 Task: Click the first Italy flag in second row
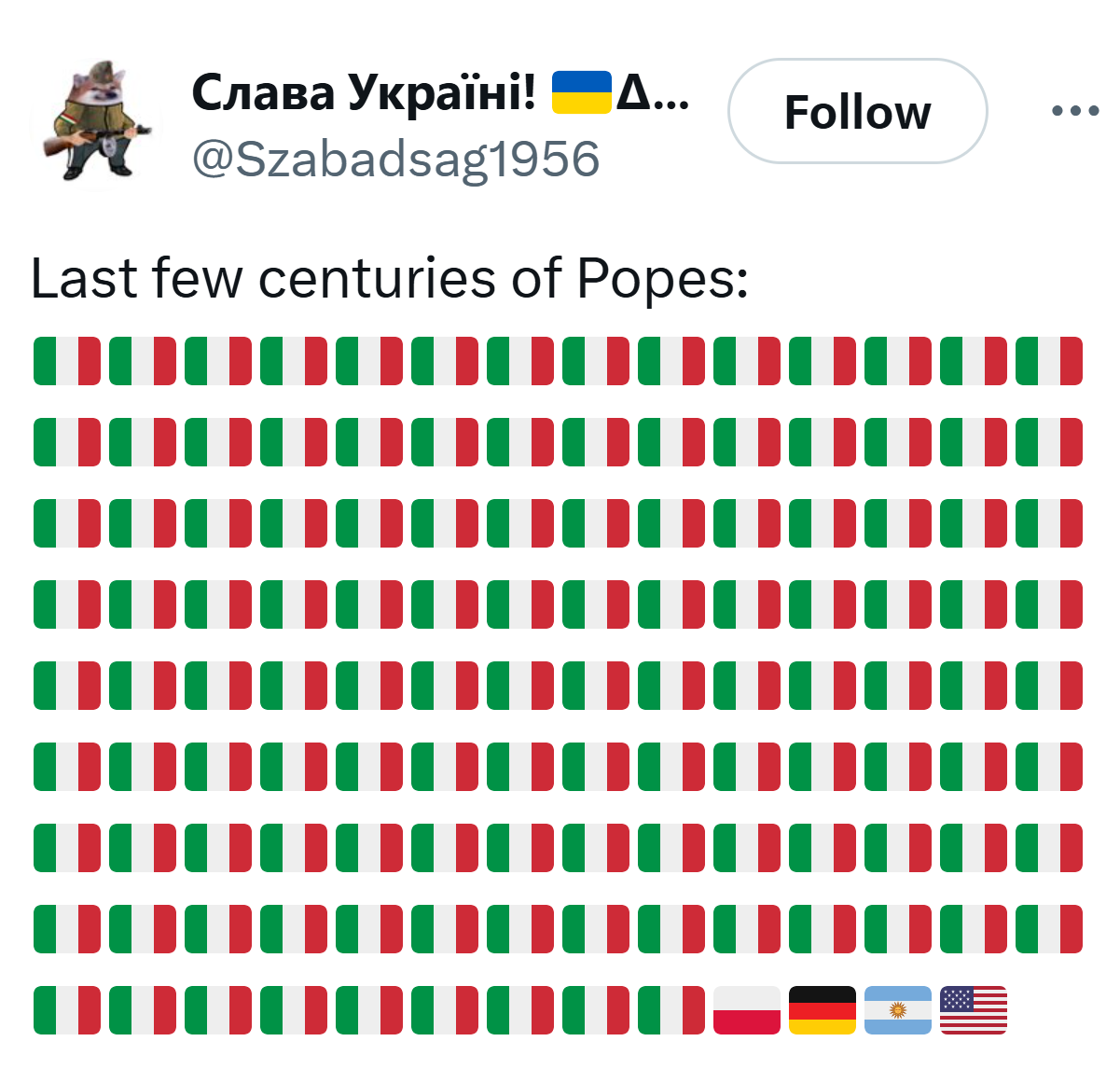pos(67,442)
